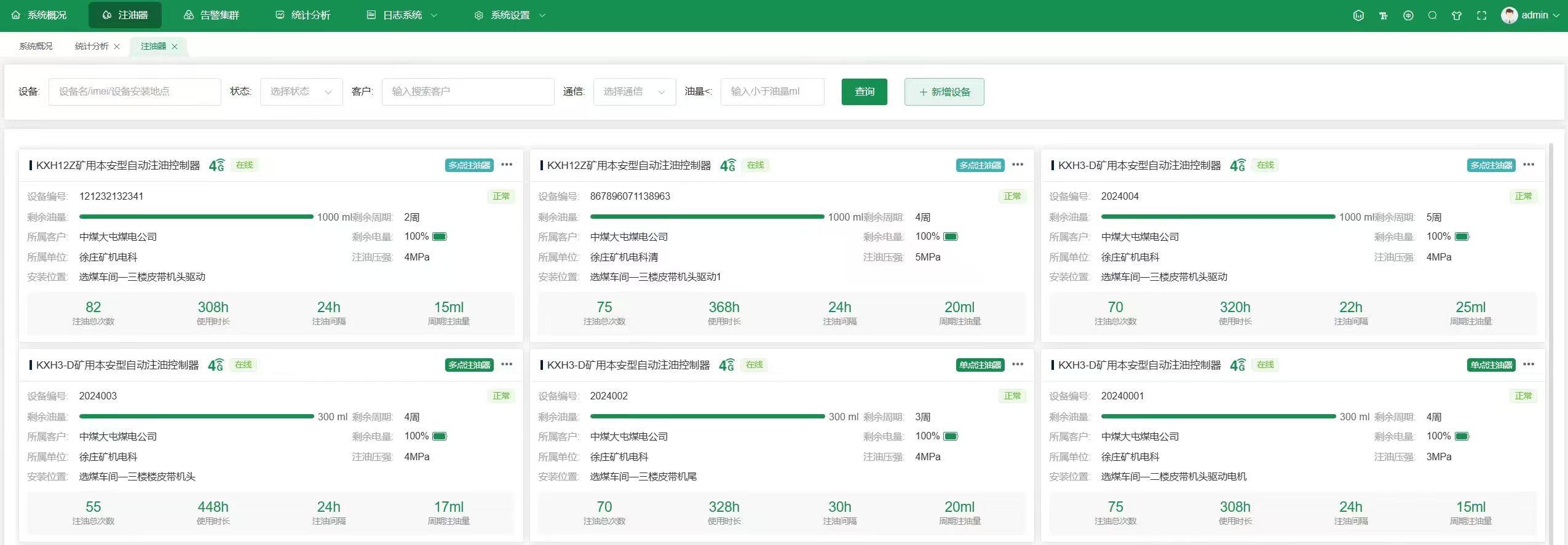Open the 选择状态 status dropdown

coord(301,92)
